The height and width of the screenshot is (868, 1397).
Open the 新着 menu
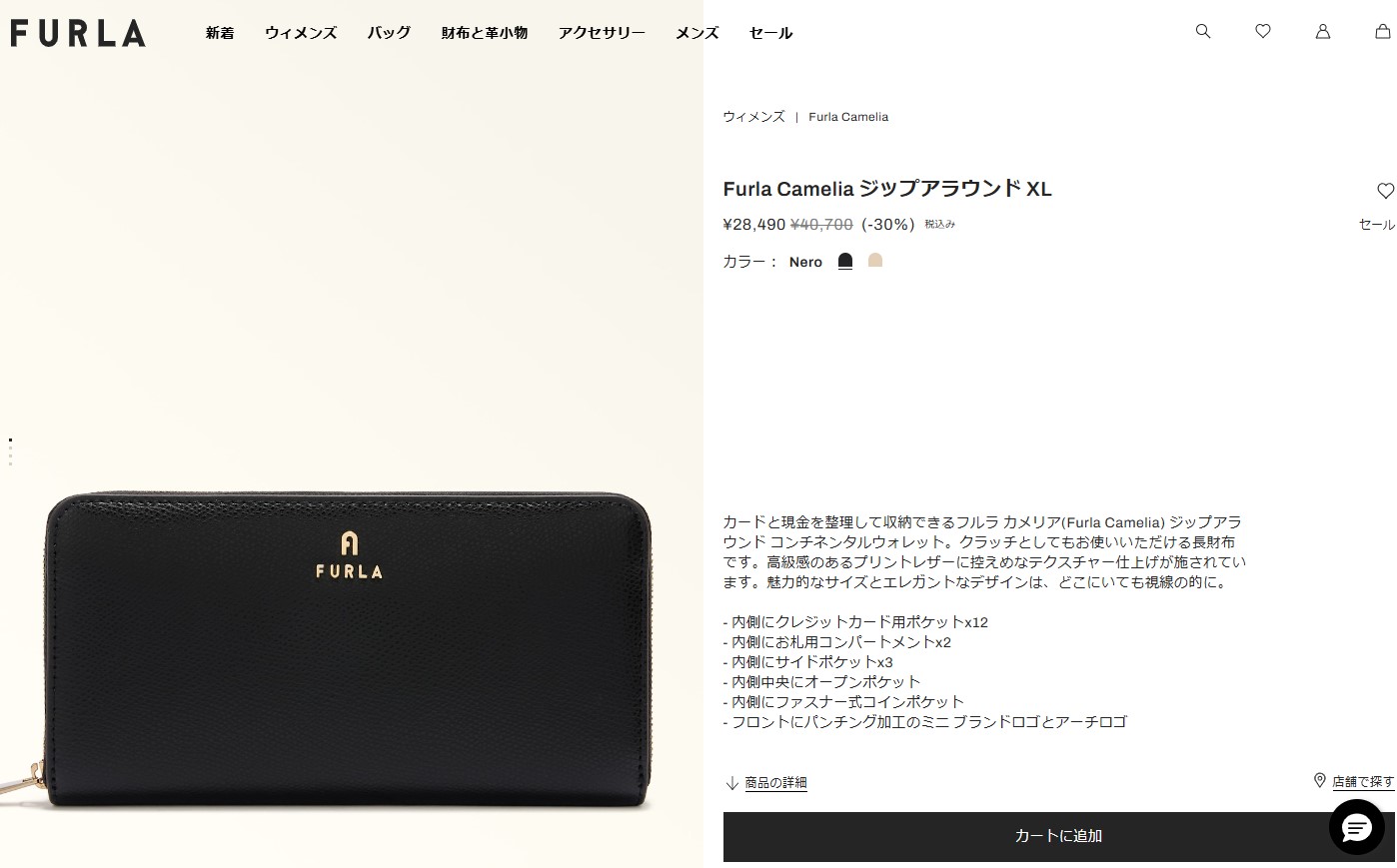pyautogui.click(x=220, y=33)
